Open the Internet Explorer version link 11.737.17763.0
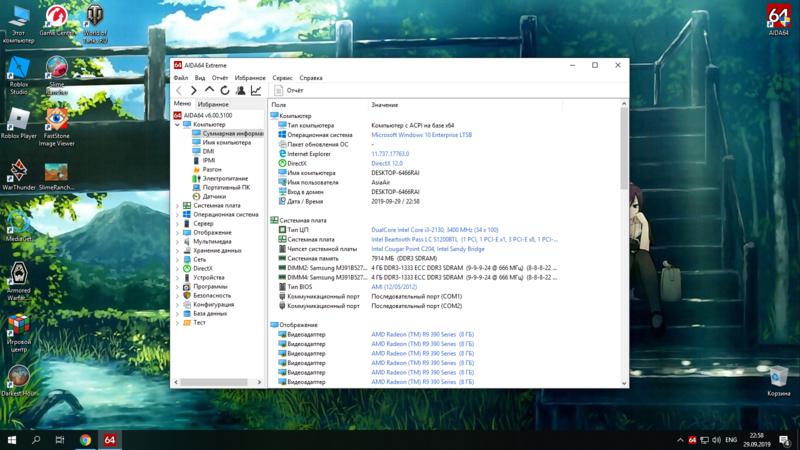 pyautogui.click(x=390, y=154)
